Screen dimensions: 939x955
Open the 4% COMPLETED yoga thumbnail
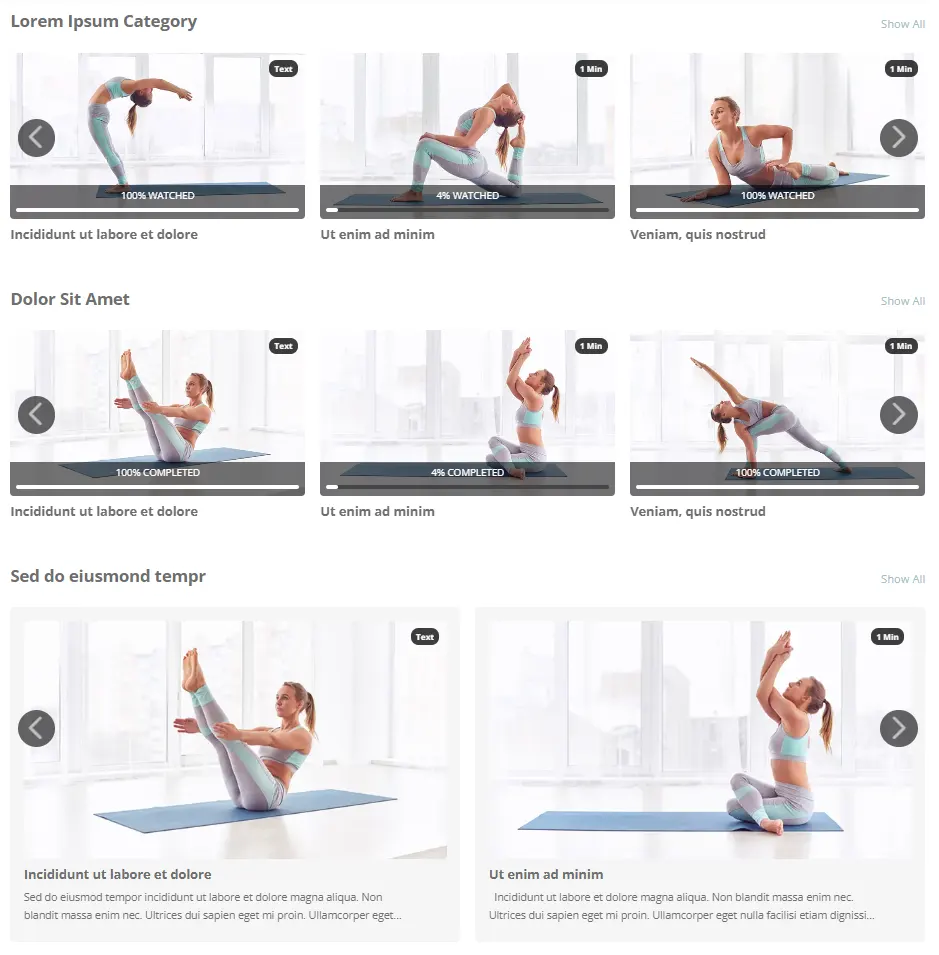[467, 412]
